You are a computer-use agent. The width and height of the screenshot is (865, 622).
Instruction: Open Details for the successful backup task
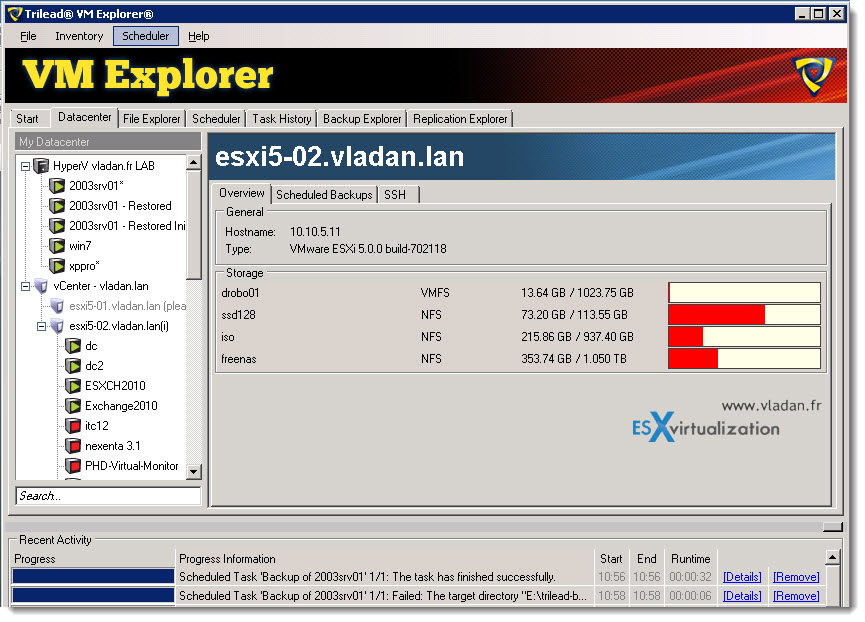pos(742,577)
